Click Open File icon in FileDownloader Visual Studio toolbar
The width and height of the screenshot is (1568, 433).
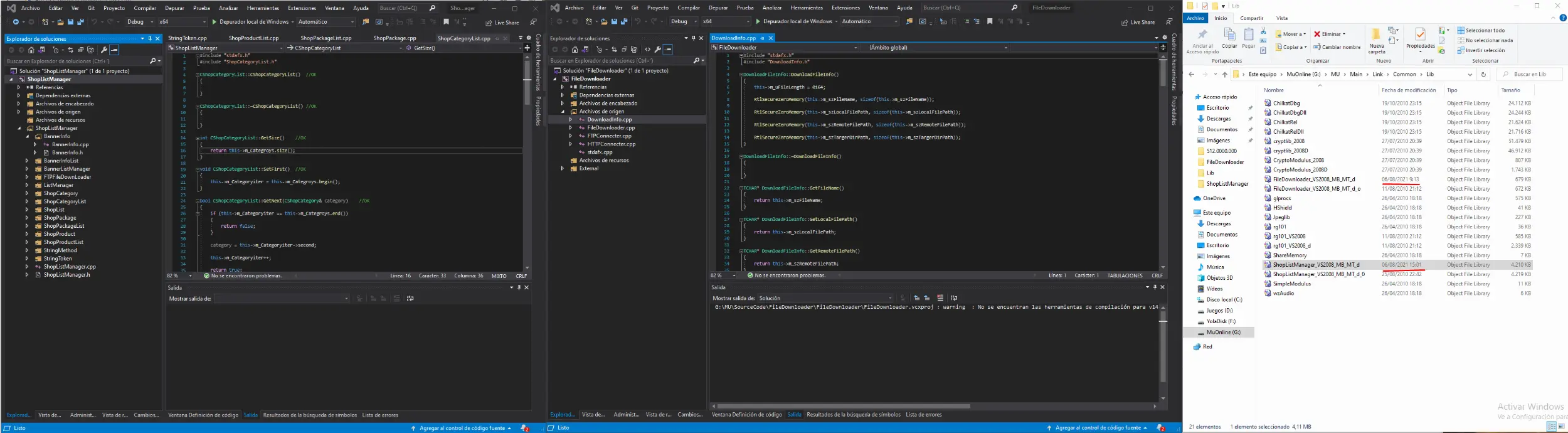(x=603, y=21)
